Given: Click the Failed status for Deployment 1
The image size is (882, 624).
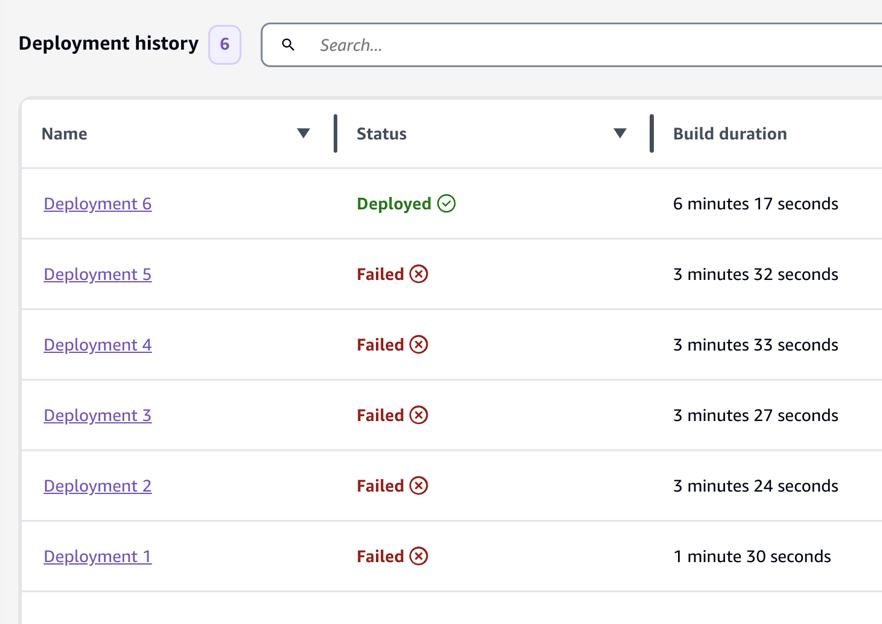Looking at the screenshot, I should tap(380, 556).
